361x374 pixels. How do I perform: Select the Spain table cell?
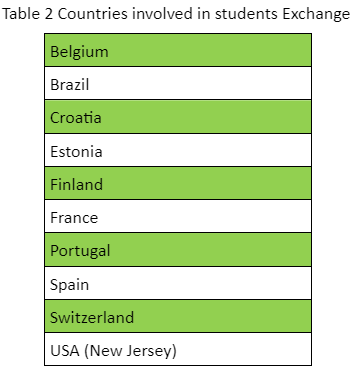[x=178, y=283]
